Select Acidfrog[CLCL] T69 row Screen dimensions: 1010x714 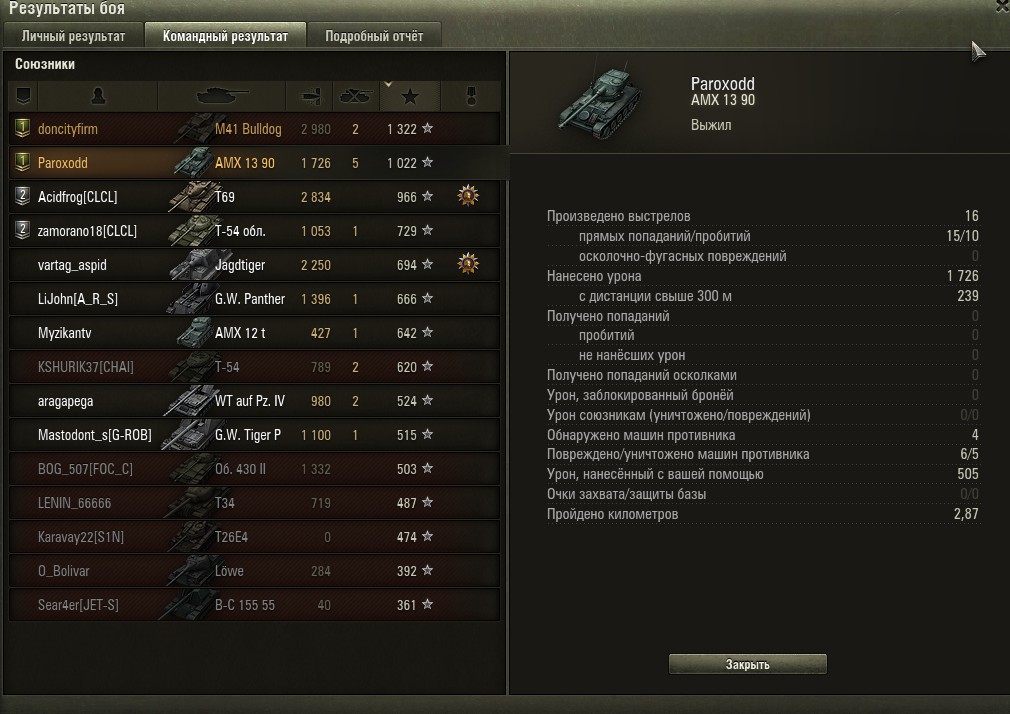254,197
